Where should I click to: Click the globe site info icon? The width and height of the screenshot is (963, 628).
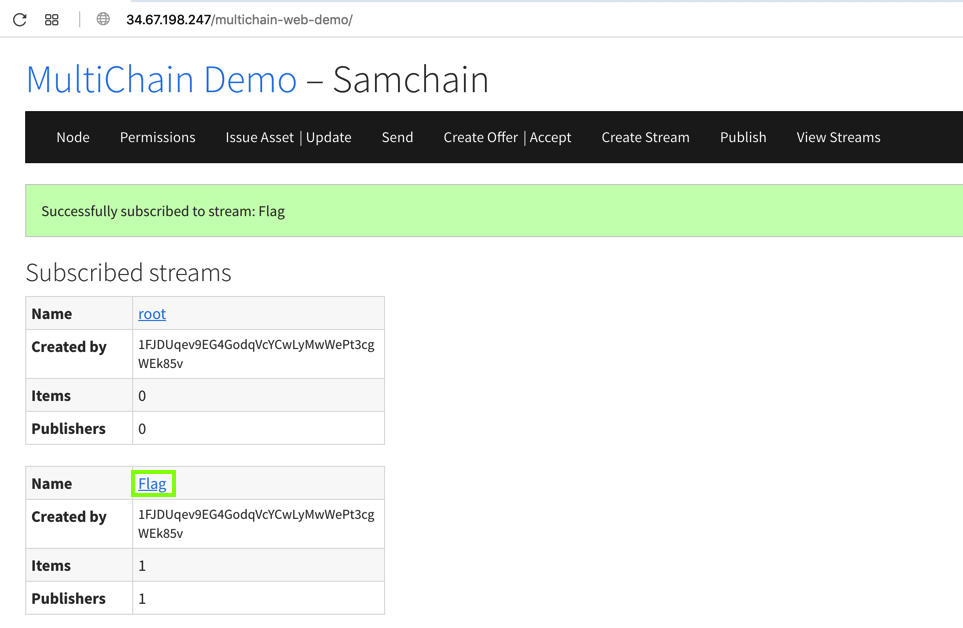[x=103, y=19]
